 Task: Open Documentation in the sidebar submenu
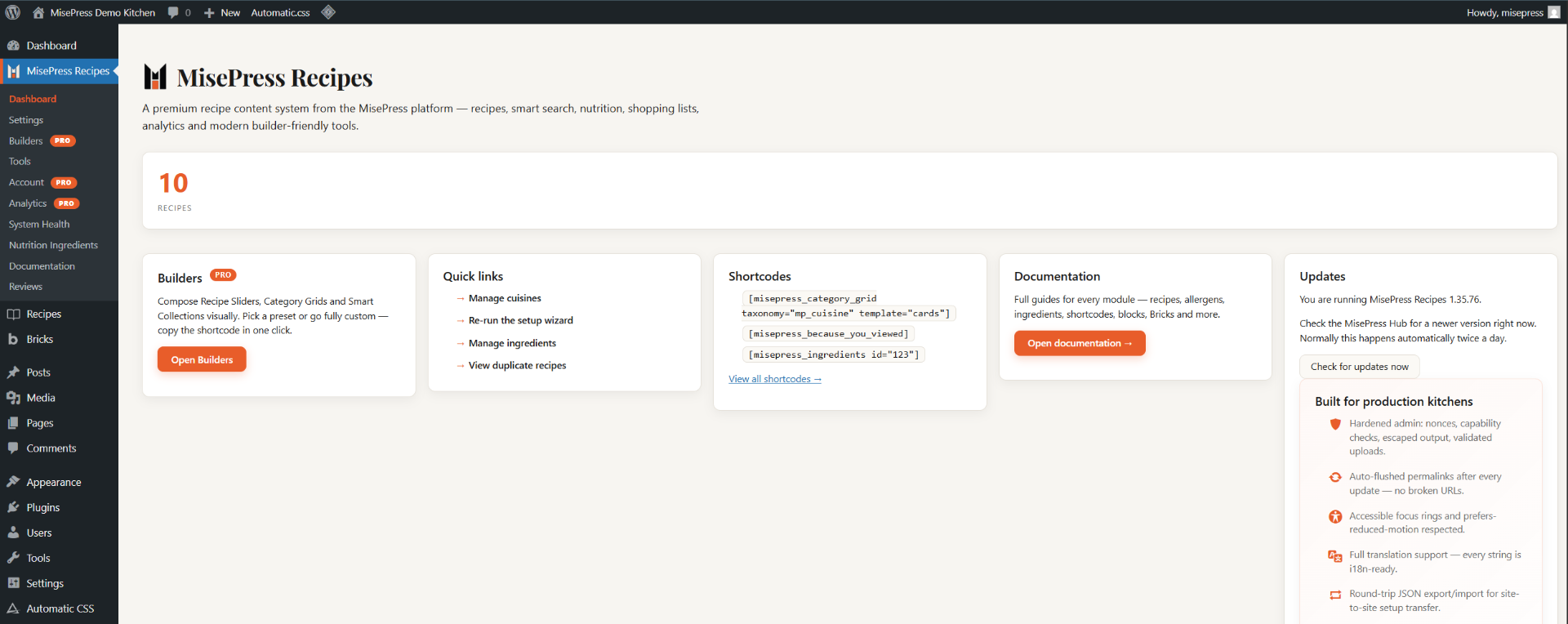[42, 266]
